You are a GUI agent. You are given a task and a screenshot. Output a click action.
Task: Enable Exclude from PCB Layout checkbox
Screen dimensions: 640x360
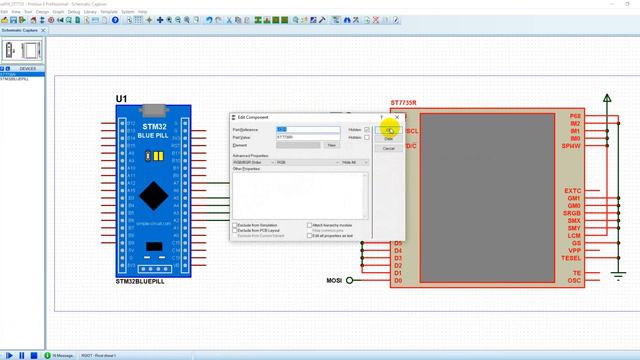235,231
